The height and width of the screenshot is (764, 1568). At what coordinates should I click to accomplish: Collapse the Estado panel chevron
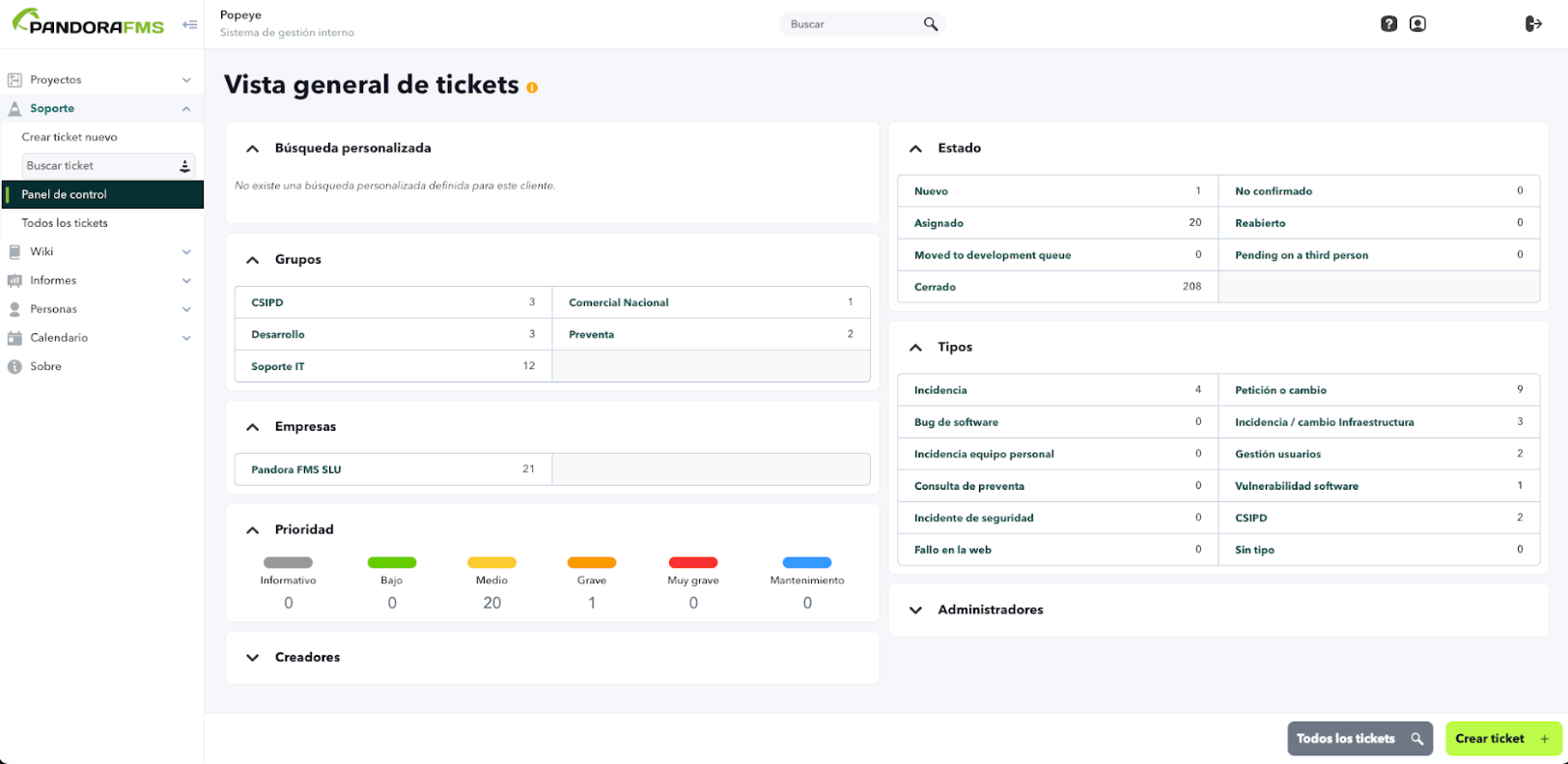[915, 149]
